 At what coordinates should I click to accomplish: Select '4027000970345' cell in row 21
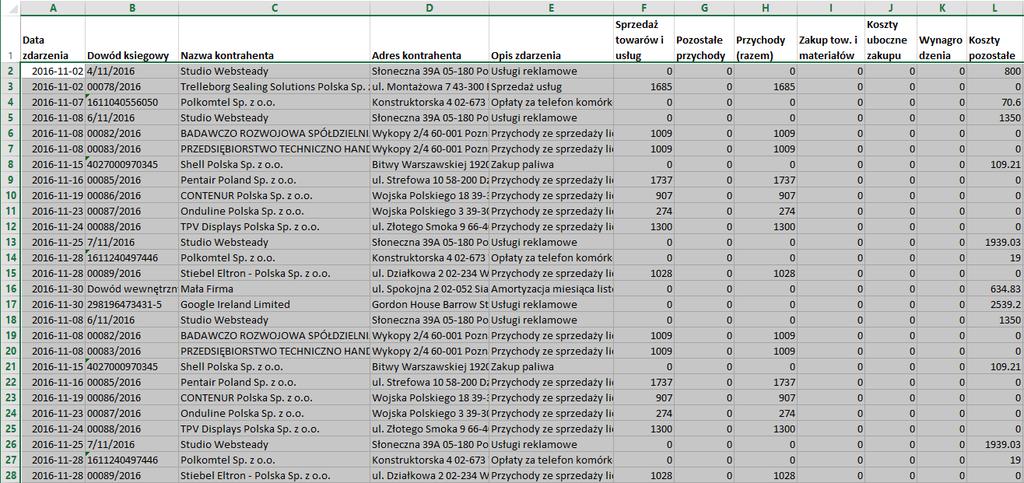coord(132,367)
